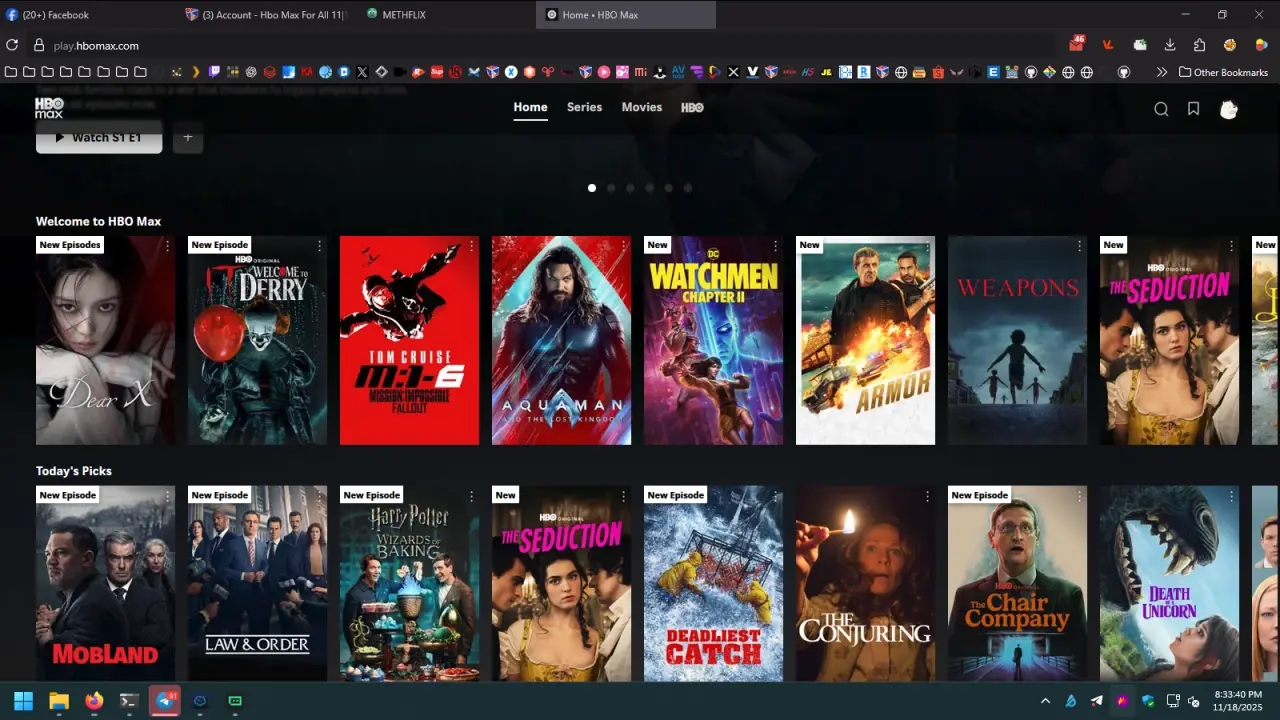Open options menu on Weapons poster
Screen dimensions: 1280x720
tap(1079, 245)
